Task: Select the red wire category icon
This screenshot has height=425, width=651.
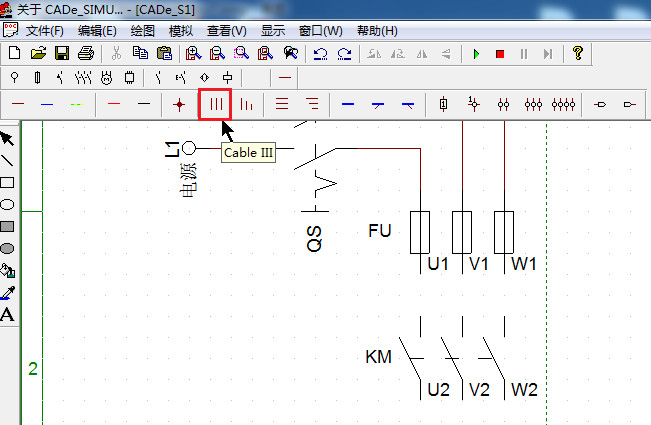Action: point(285,78)
